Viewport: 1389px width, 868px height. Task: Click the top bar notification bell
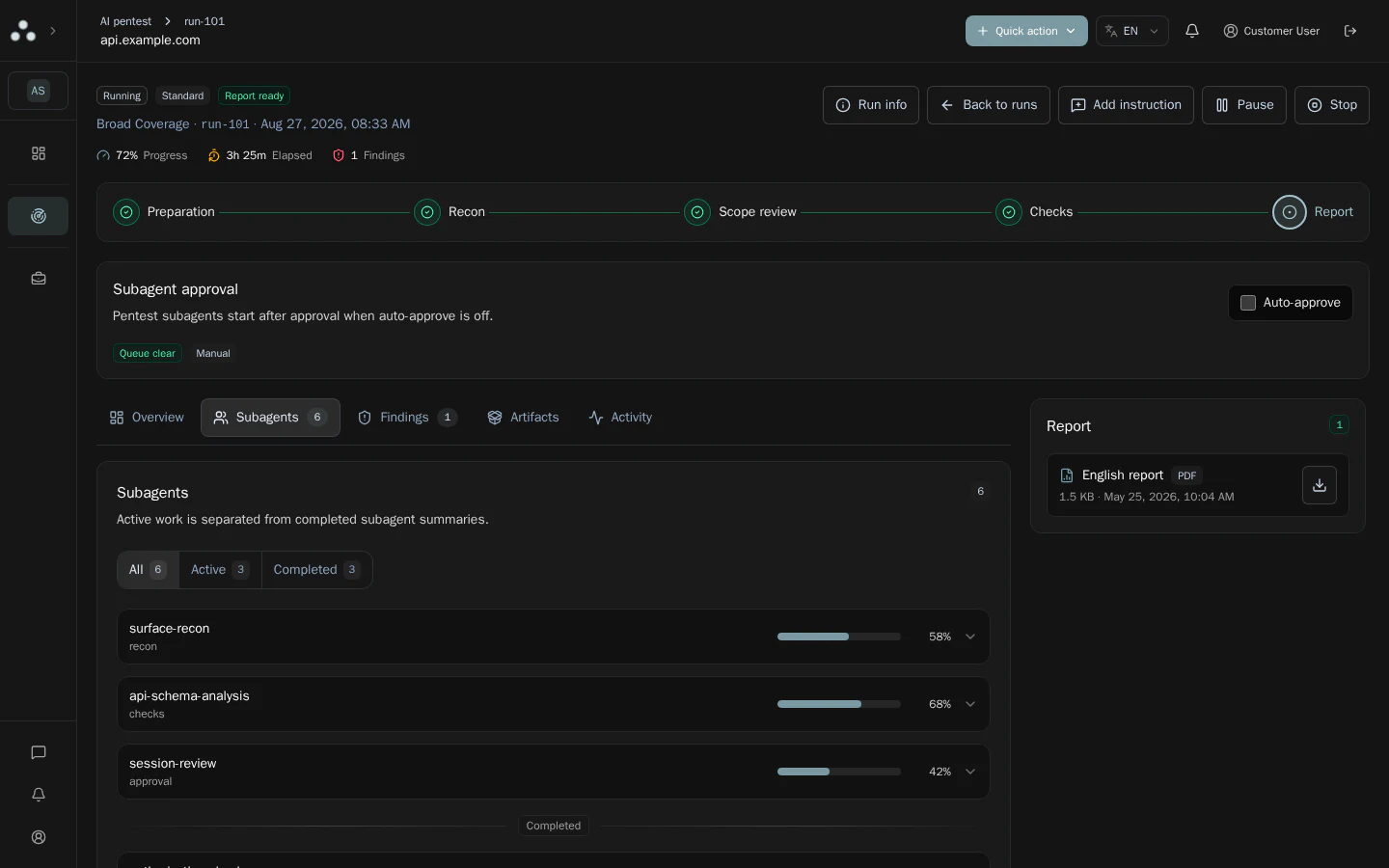point(1192,31)
